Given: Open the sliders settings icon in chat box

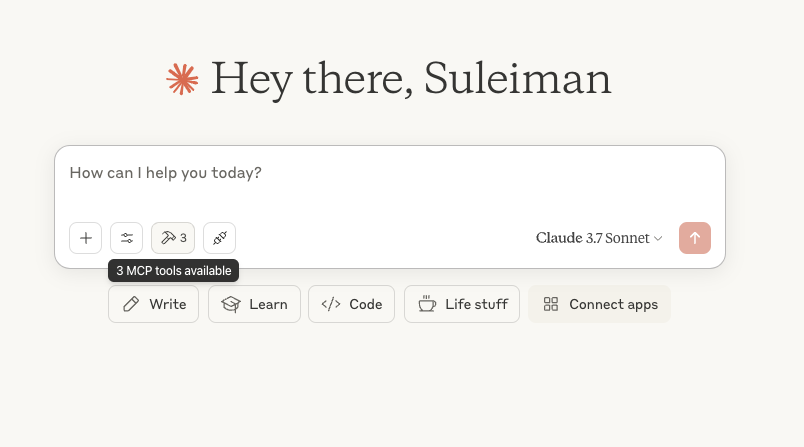Looking at the screenshot, I should (127, 238).
